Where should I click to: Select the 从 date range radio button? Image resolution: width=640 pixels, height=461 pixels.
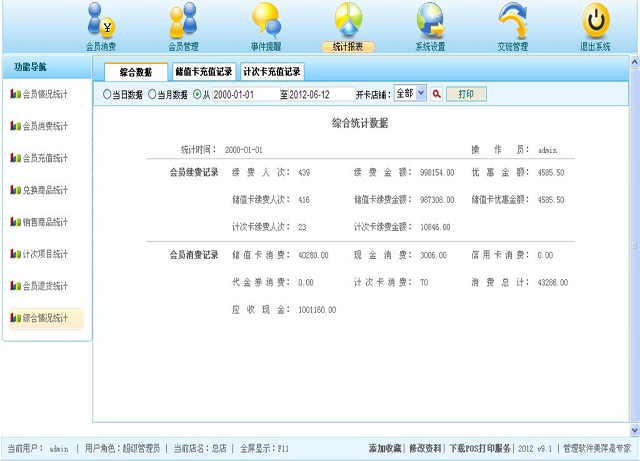coord(197,94)
